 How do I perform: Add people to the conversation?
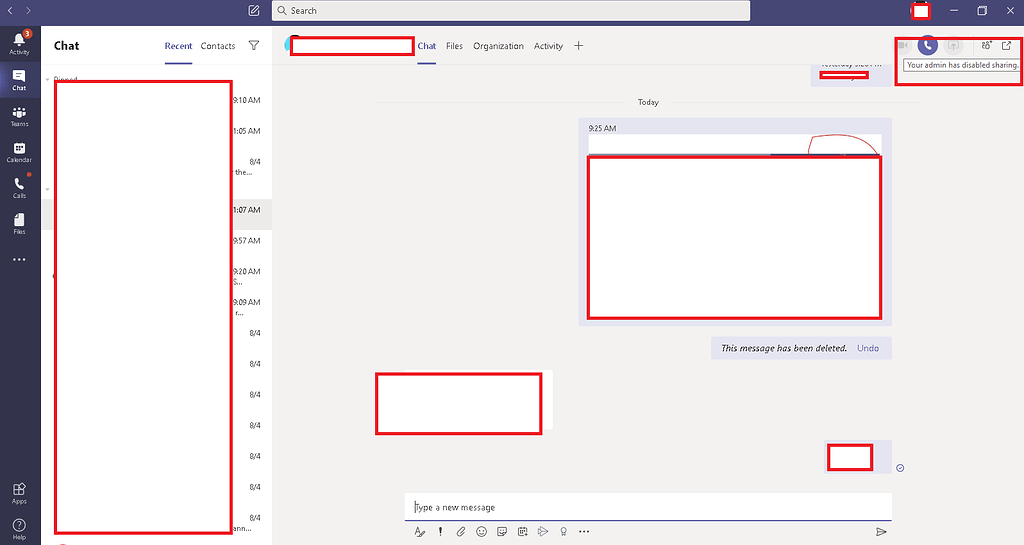click(987, 45)
